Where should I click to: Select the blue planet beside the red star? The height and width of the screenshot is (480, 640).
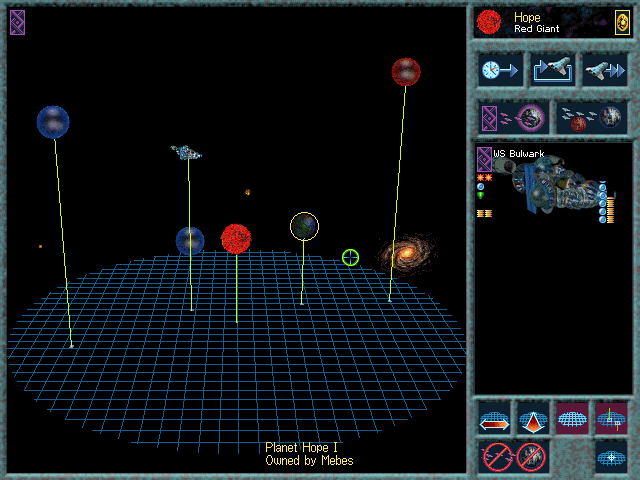pyautogui.click(x=190, y=241)
